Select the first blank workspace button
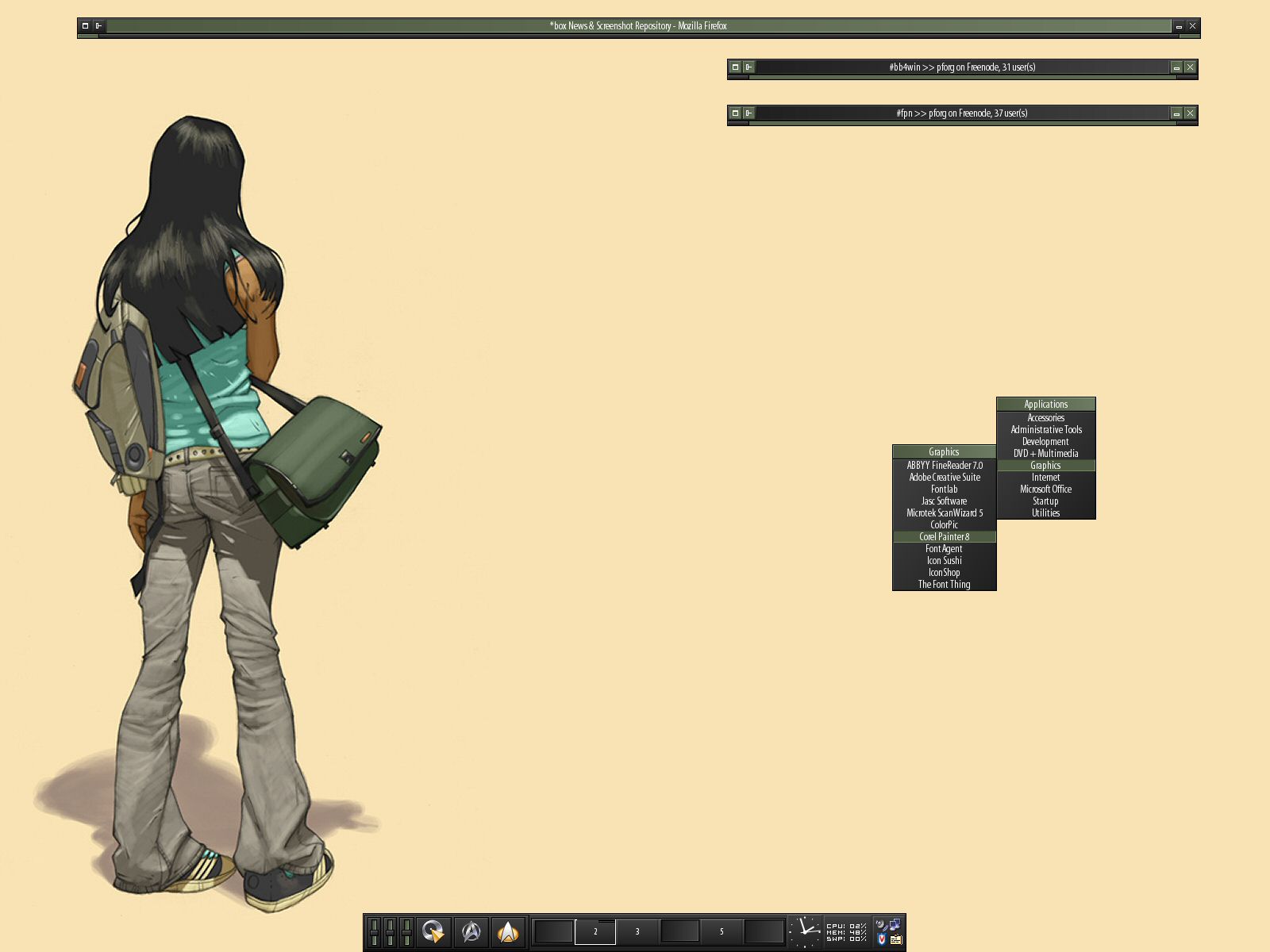 553,931
